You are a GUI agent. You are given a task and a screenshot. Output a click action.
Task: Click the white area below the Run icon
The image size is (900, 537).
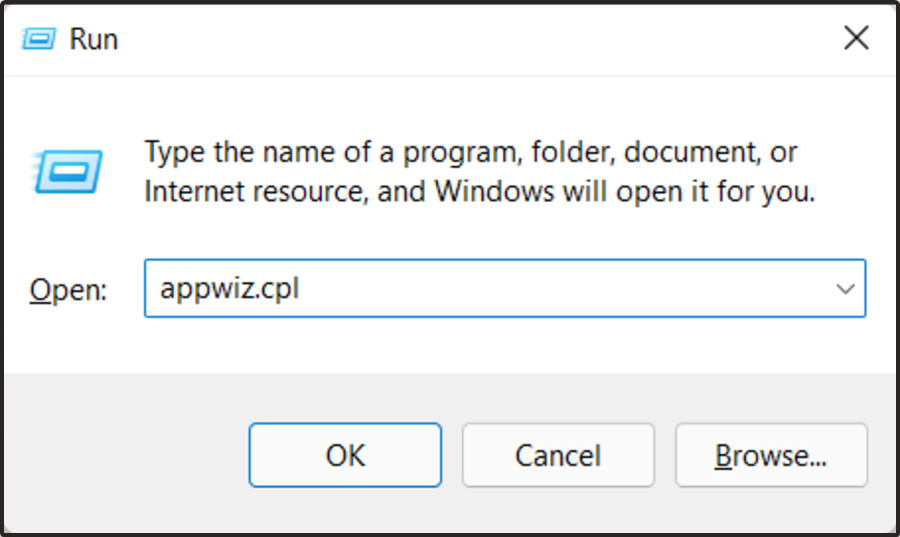pos(68,230)
